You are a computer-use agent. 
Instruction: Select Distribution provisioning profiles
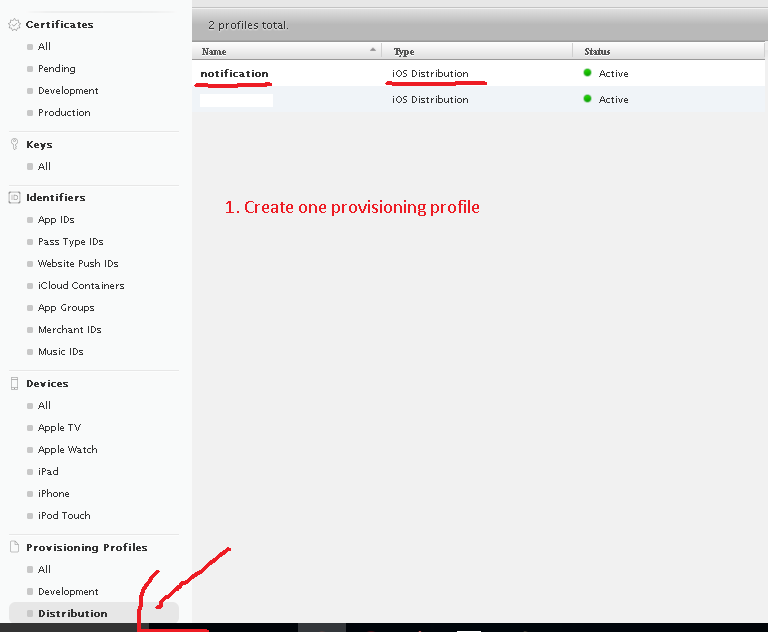94,613
